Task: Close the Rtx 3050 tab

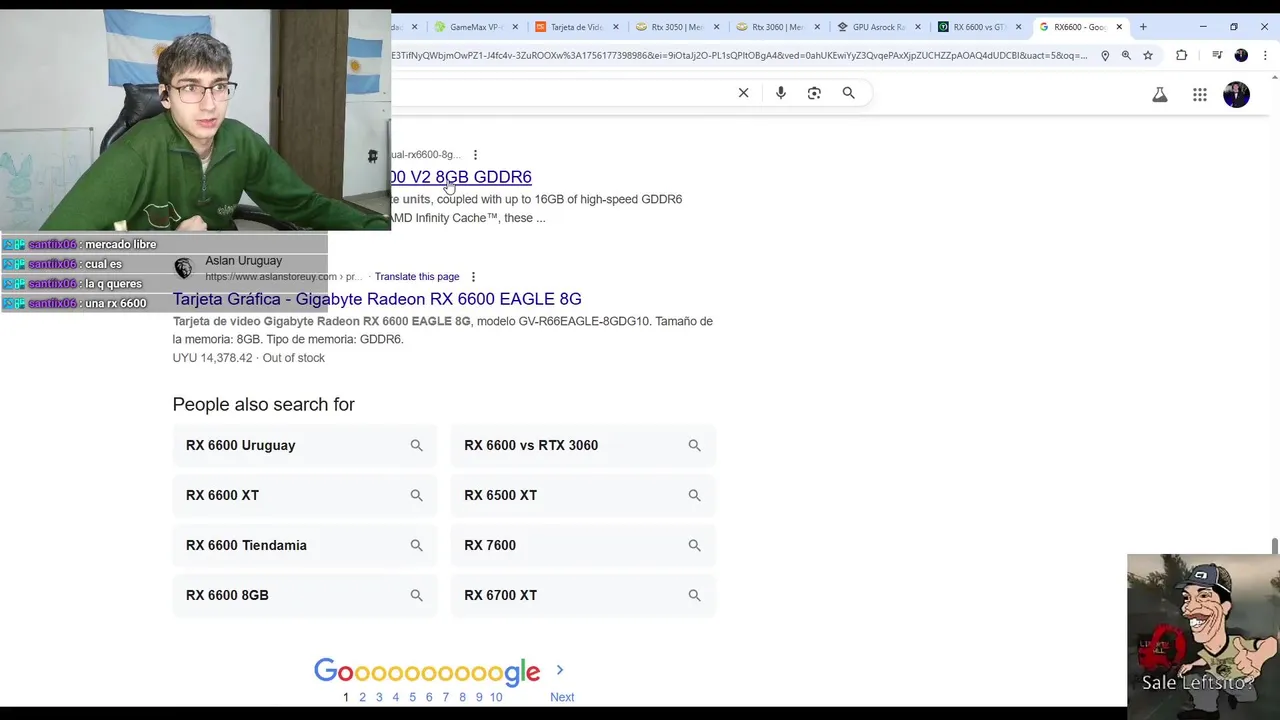Action: pos(716,27)
